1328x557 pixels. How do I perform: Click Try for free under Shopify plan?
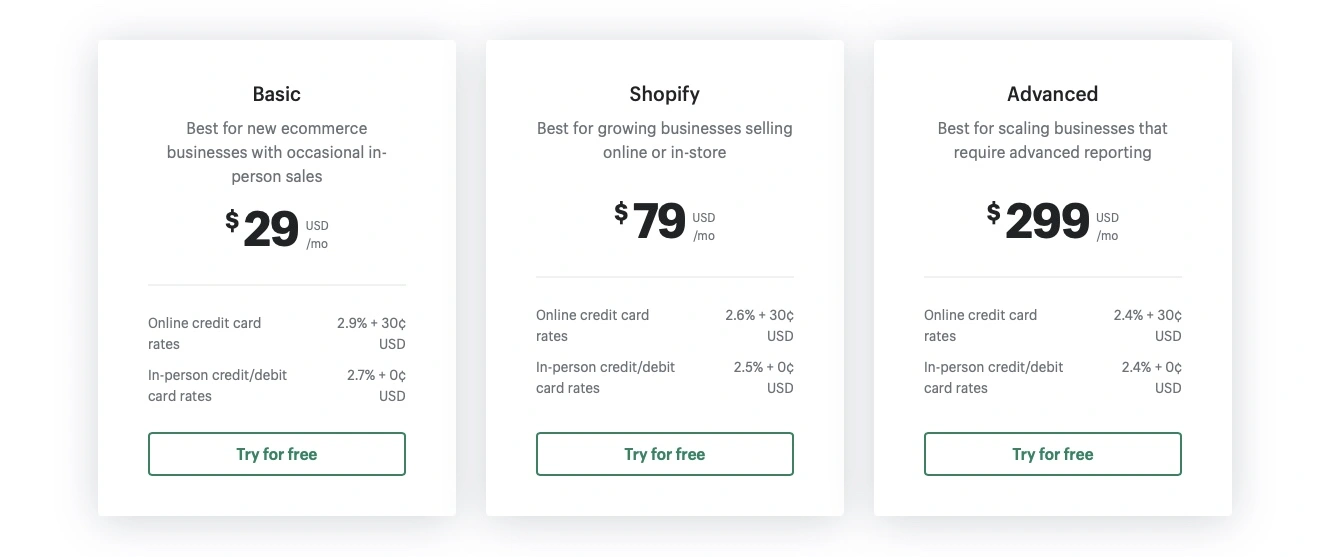[x=664, y=454]
